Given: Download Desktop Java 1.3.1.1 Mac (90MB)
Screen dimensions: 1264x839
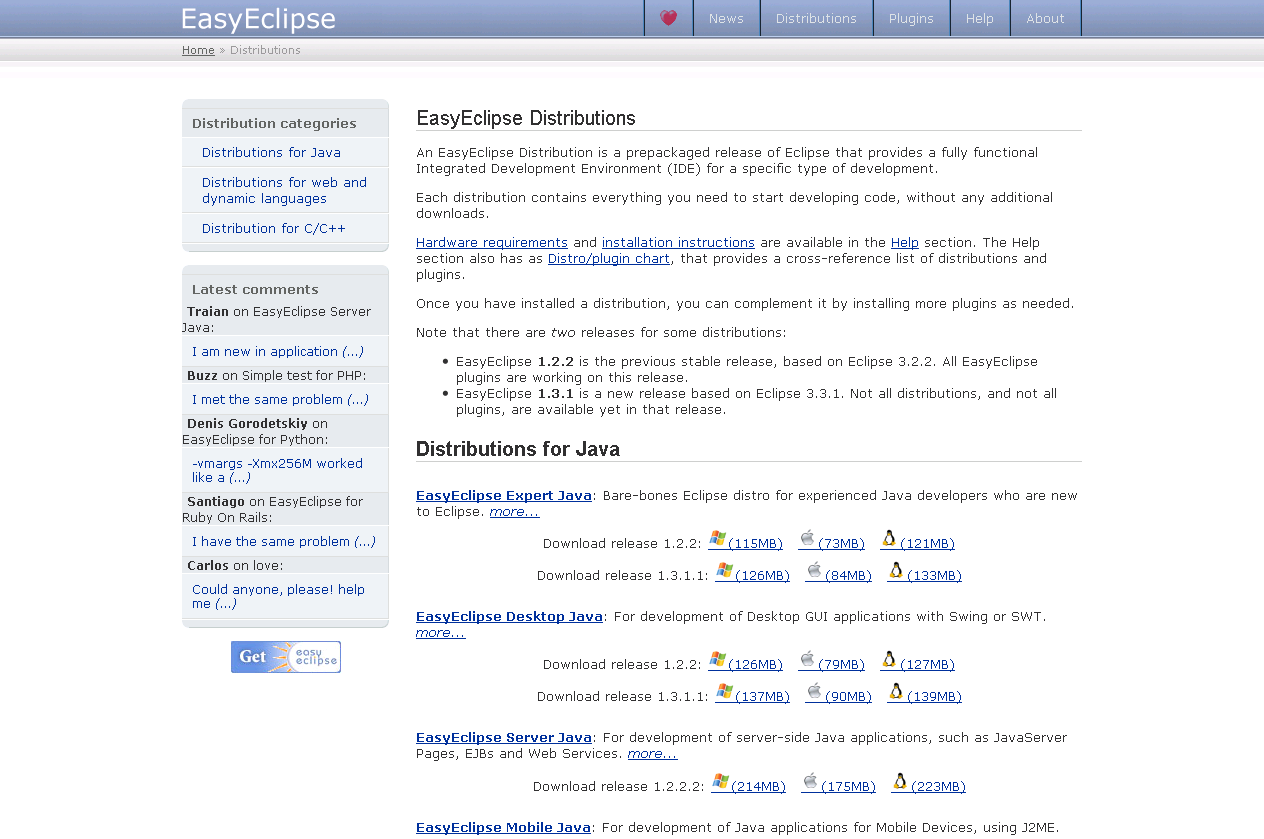Looking at the screenshot, I should coord(848,697).
